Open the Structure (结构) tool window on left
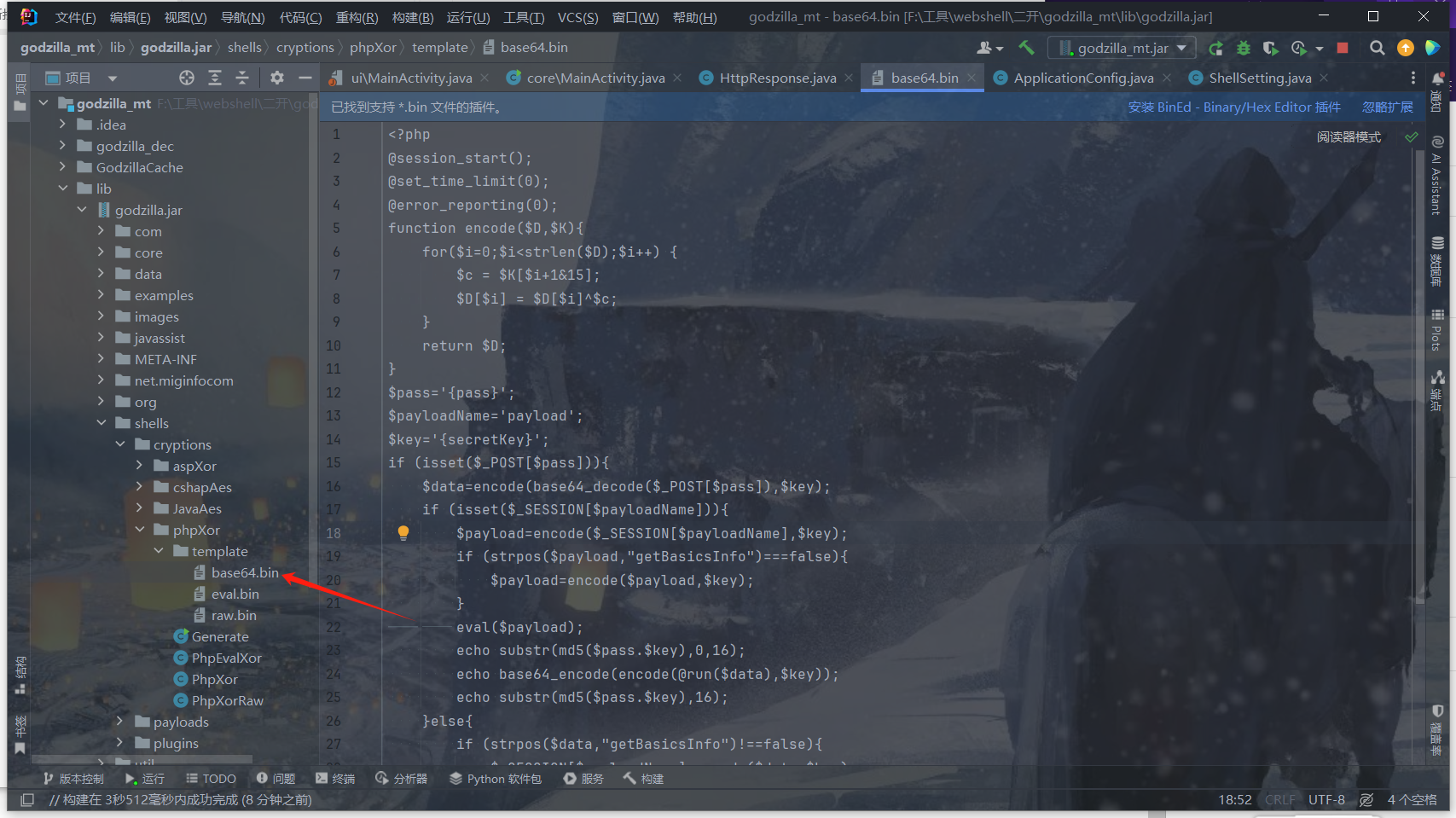Image resolution: width=1456 pixels, height=818 pixels. pyautogui.click(x=20, y=675)
